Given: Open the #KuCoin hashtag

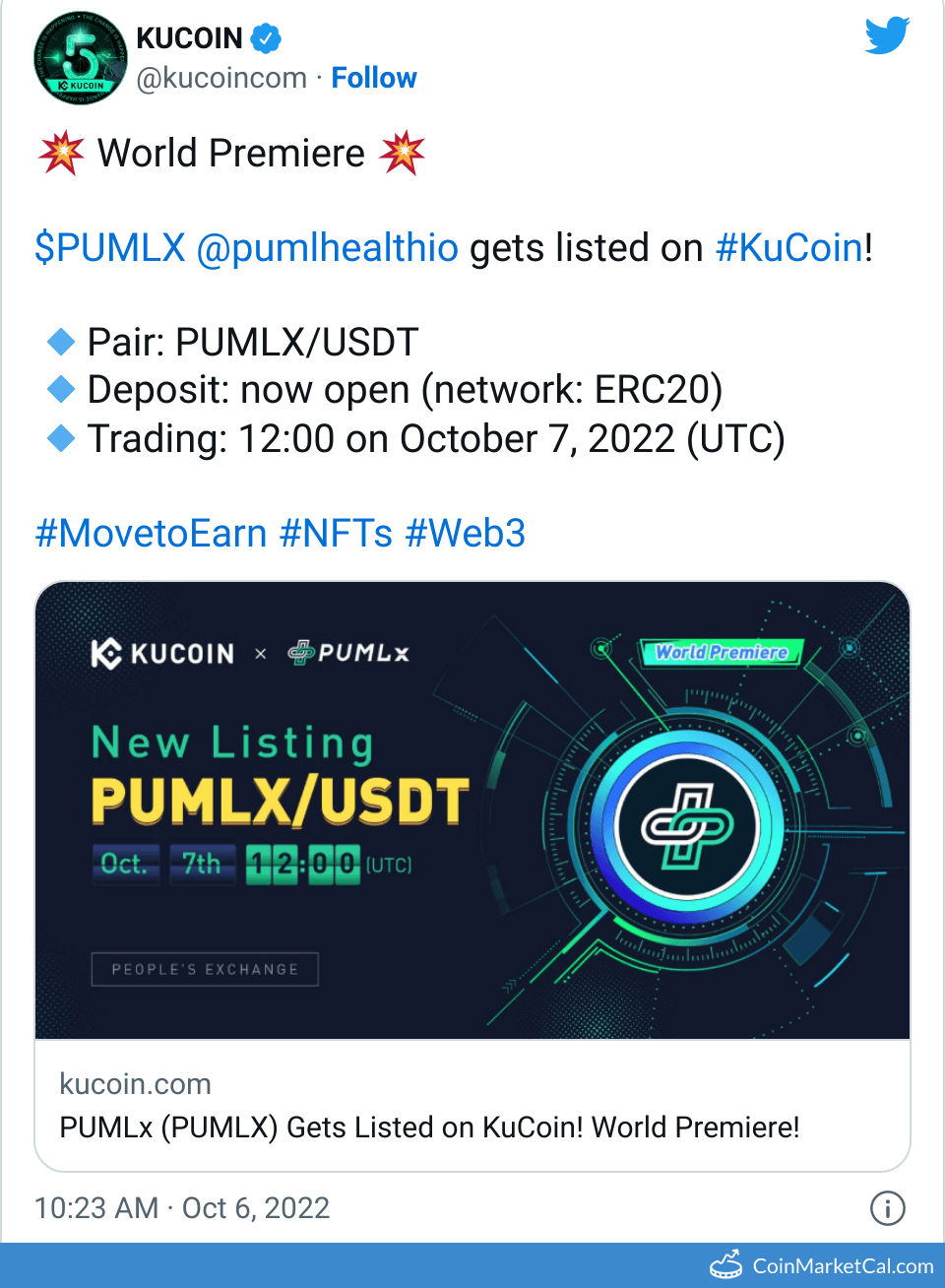Looking at the screenshot, I should [x=789, y=248].
